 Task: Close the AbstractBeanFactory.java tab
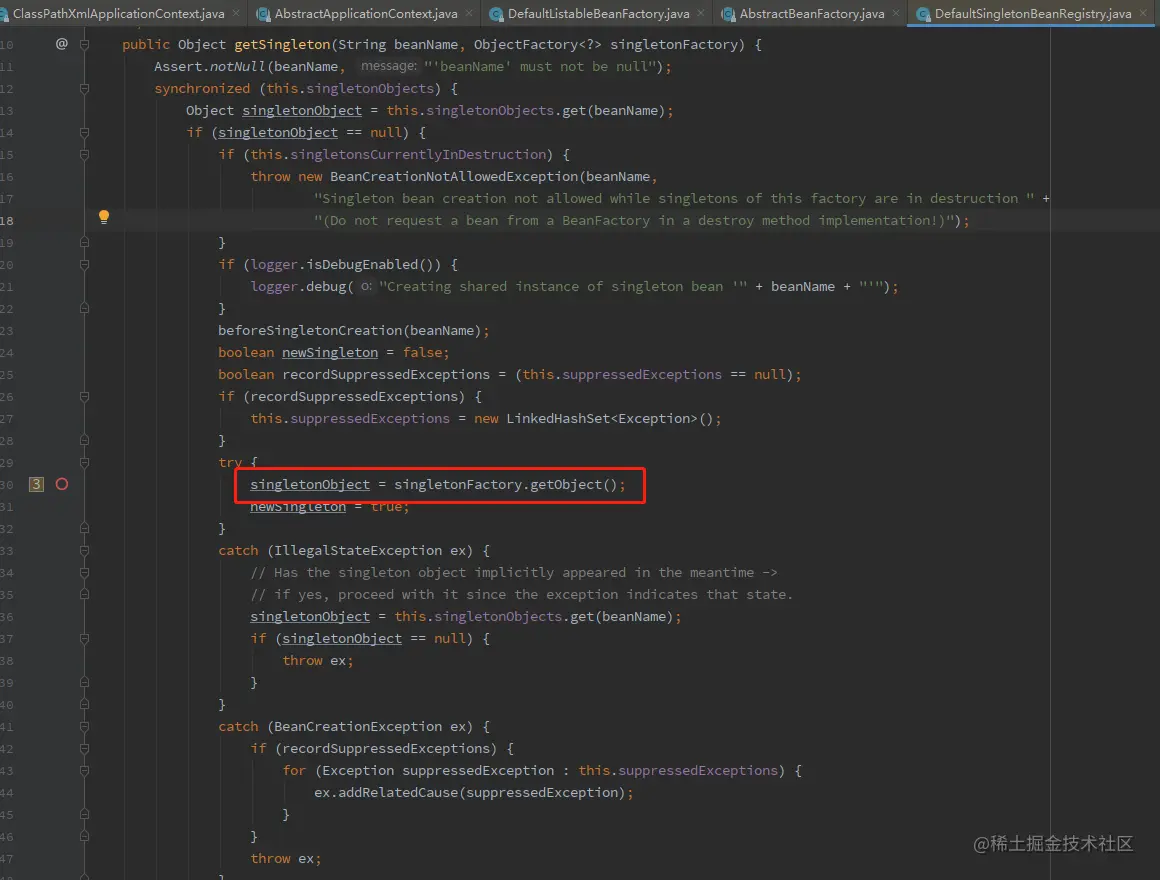(896, 13)
